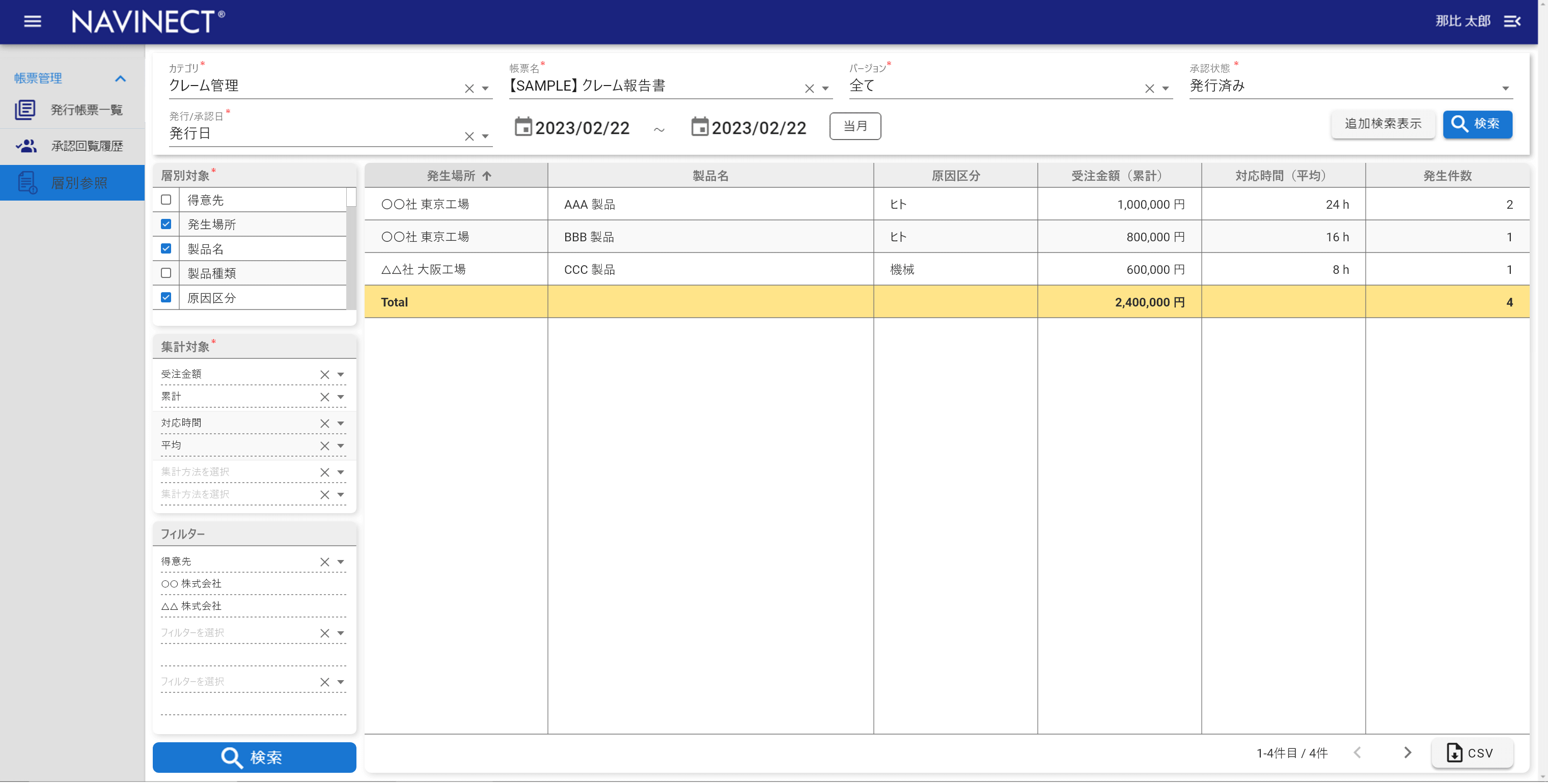Clear the 累計 aggregation method
This screenshot has height=784, width=1548.
pos(324,397)
